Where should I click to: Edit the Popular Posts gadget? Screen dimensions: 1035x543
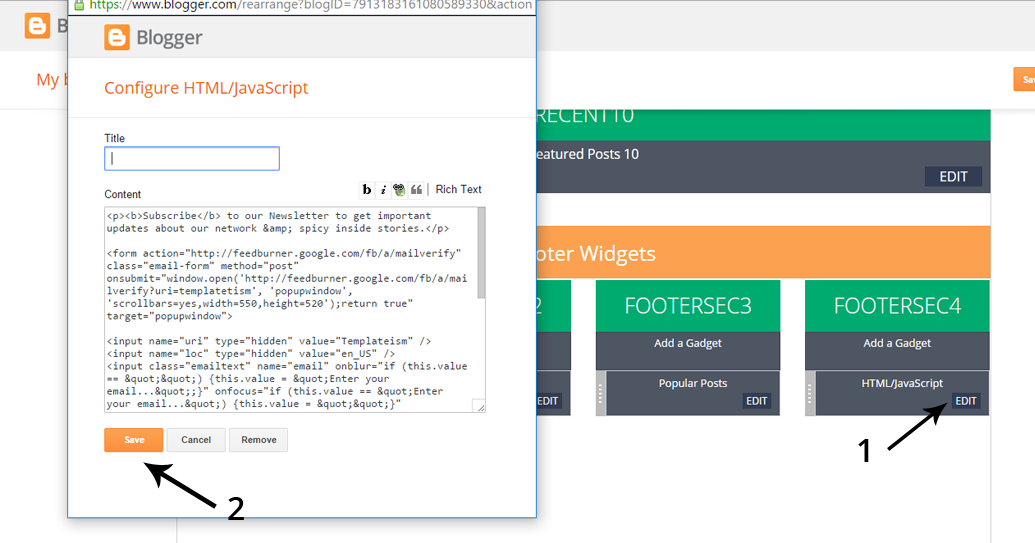pyautogui.click(x=756, y=401)
